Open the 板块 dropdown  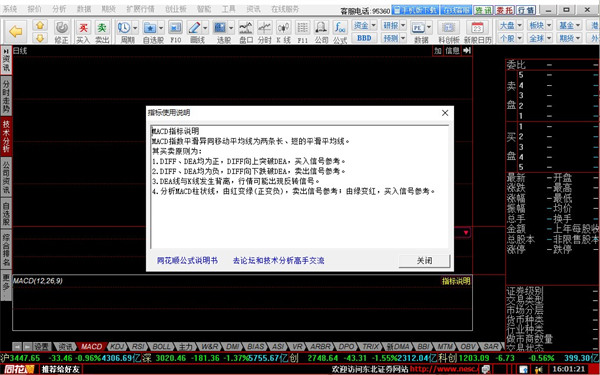click(540, 26)
